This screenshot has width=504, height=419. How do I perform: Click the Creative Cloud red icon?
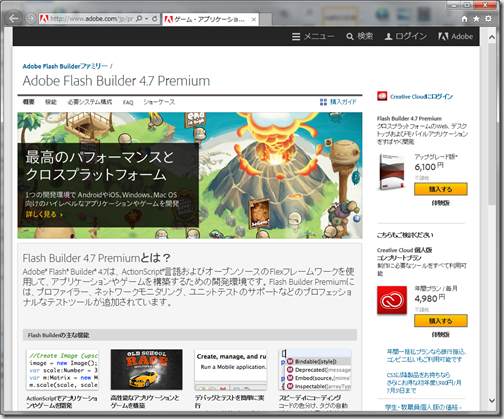click(x=392, y=300)
